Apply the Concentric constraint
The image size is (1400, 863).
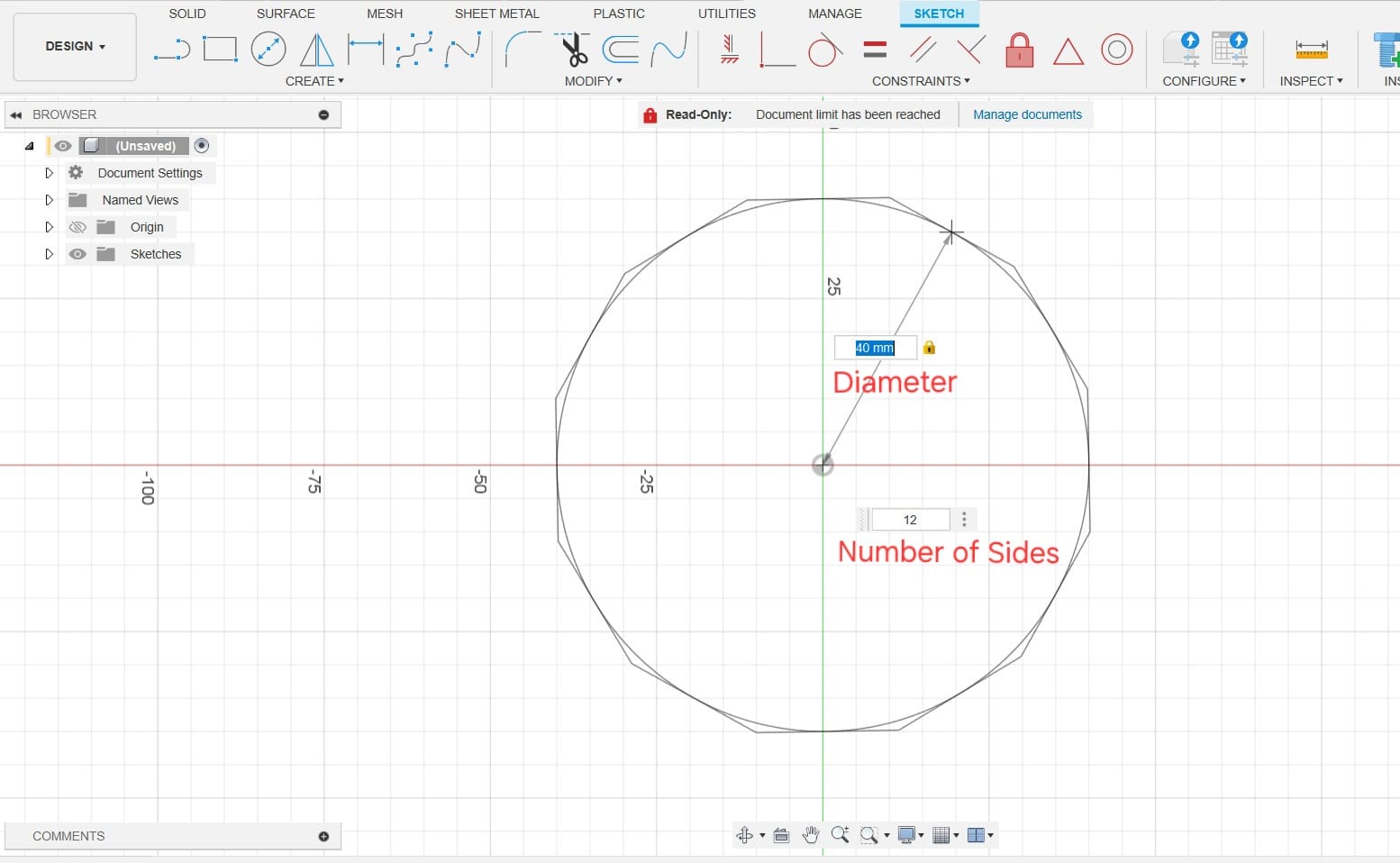point(1117,50)
